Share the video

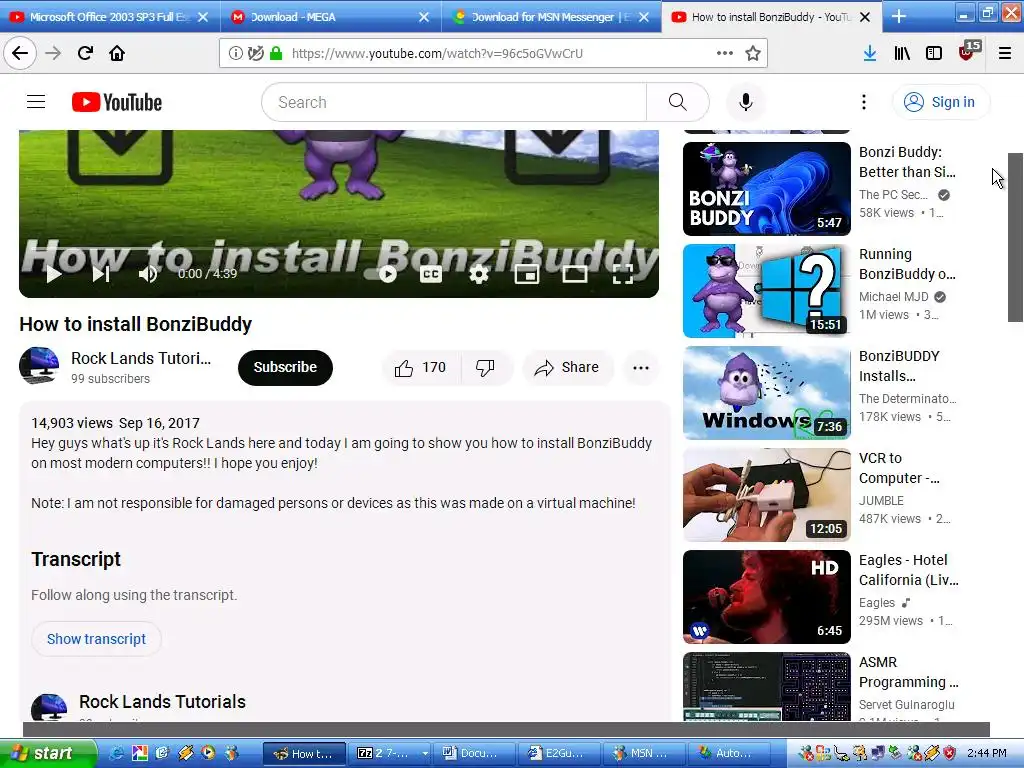coord(567,368)
